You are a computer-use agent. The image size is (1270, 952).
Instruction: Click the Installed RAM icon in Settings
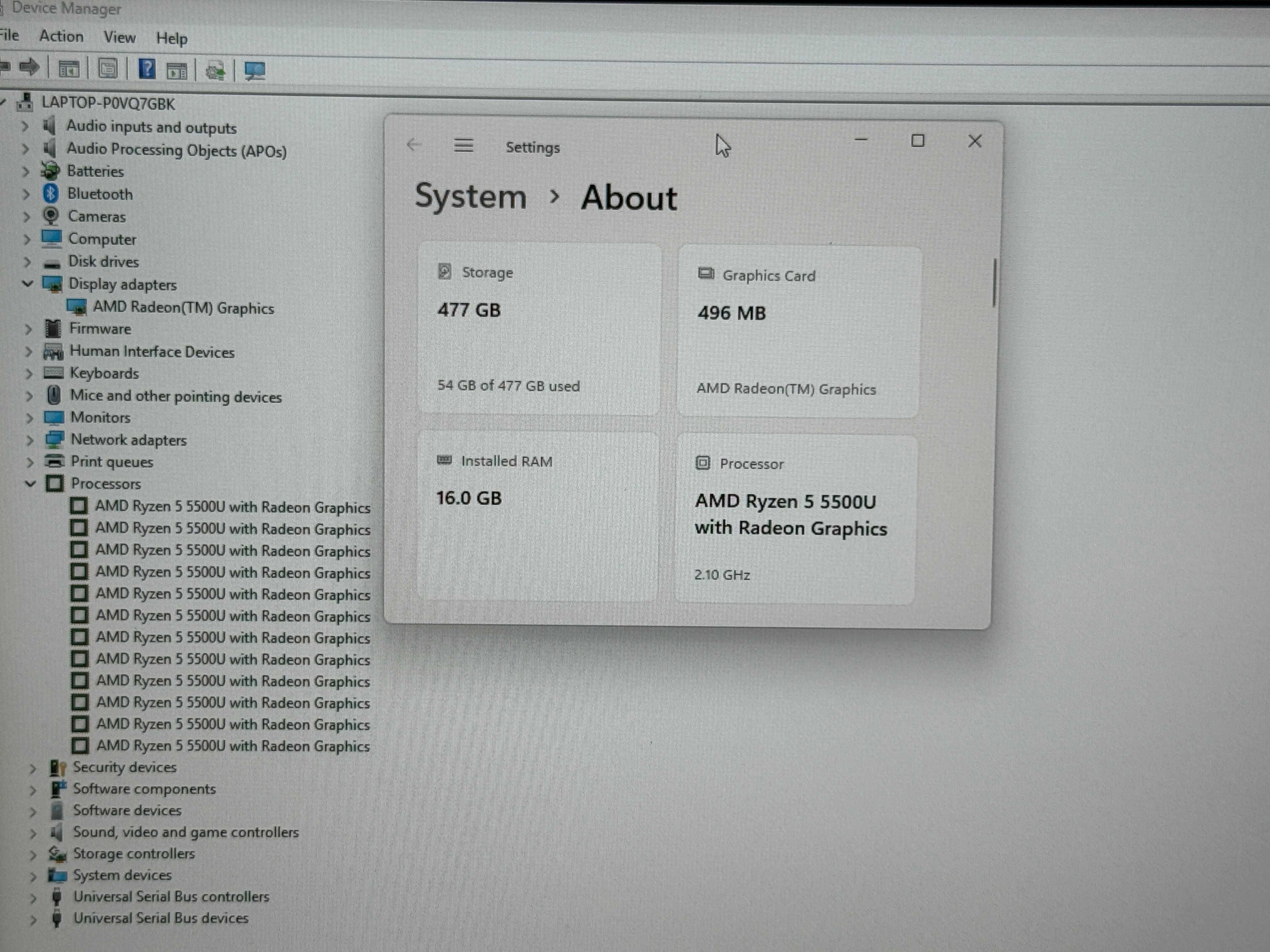click(x=444, y=460)
